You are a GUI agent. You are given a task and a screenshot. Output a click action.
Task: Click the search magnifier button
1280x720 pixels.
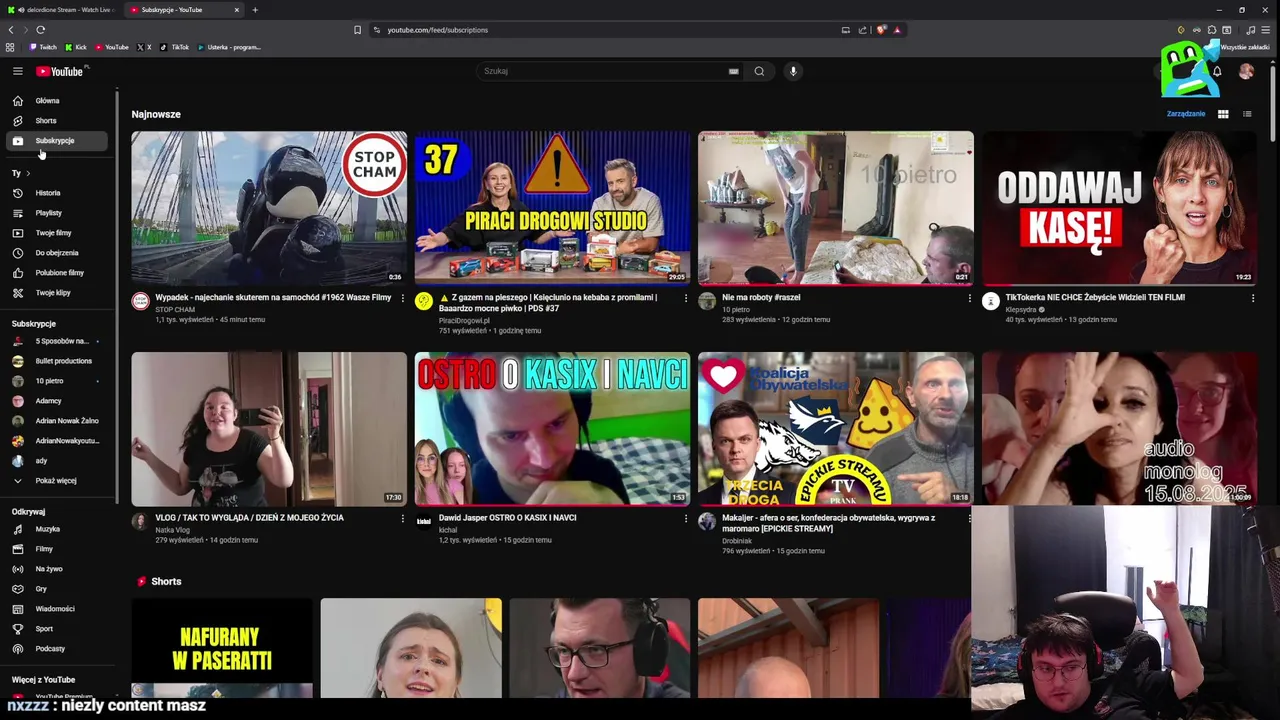point(759,71)
